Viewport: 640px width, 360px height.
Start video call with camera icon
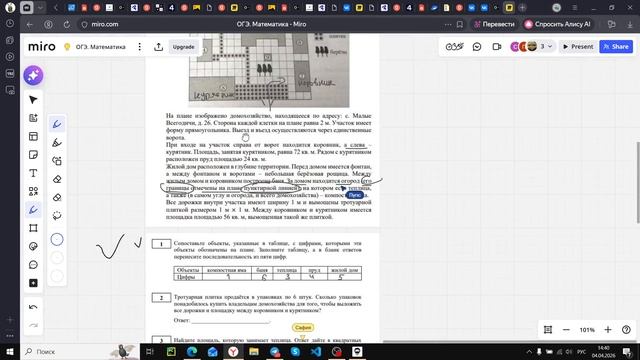click(x=497, y=47)
